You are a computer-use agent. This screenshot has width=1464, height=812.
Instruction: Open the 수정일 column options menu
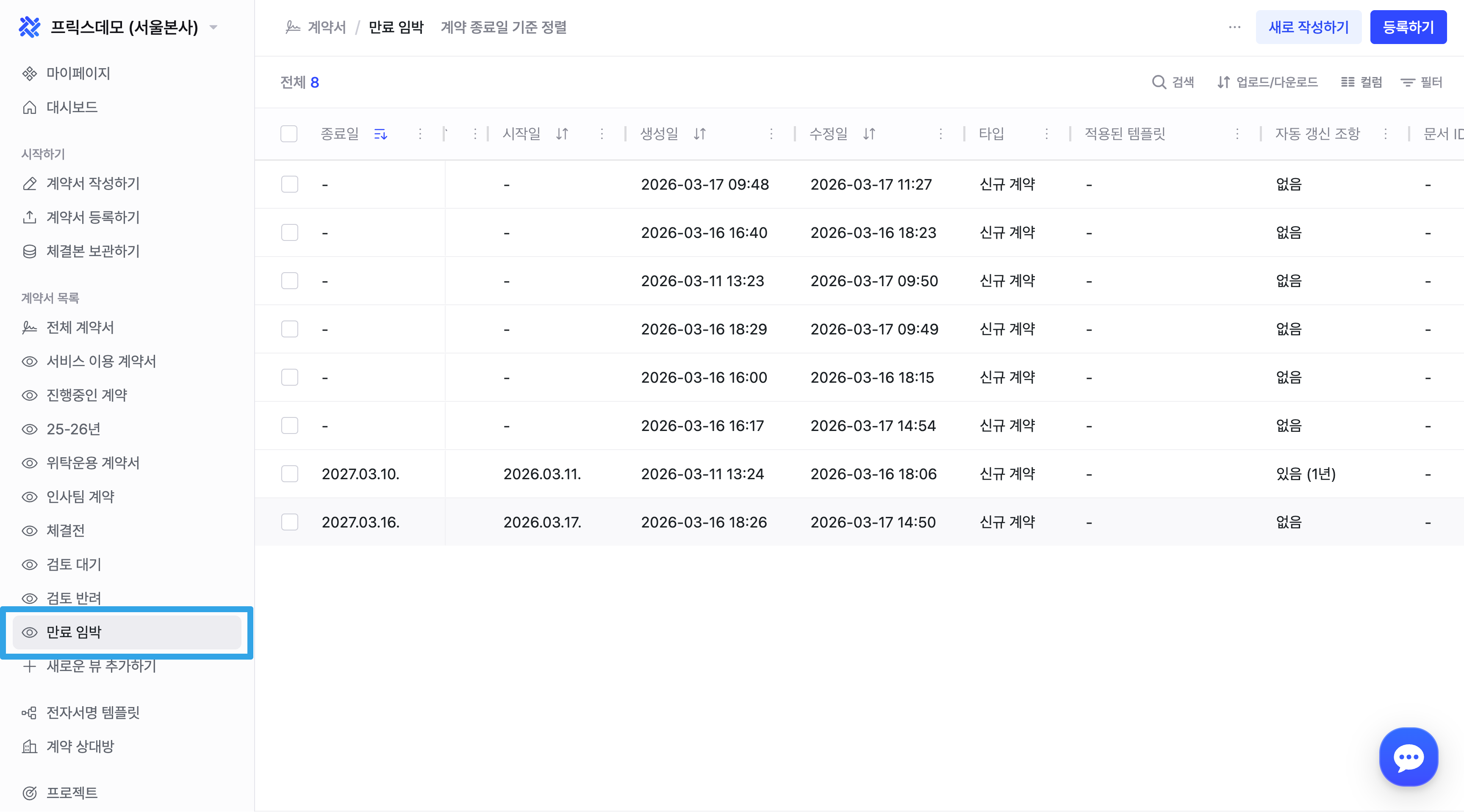pos(940,134)
